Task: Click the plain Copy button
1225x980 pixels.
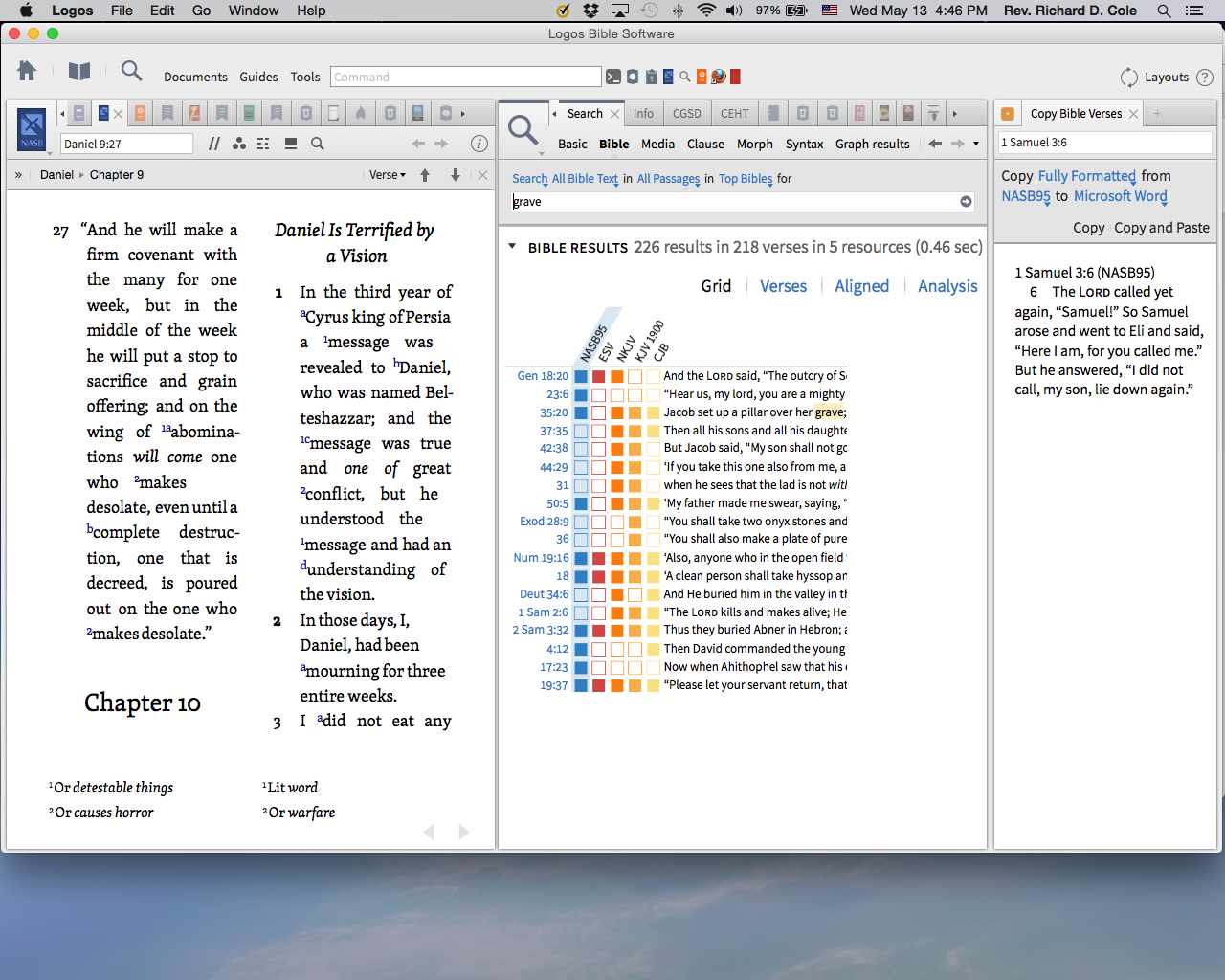Action: coord(1089,228)
